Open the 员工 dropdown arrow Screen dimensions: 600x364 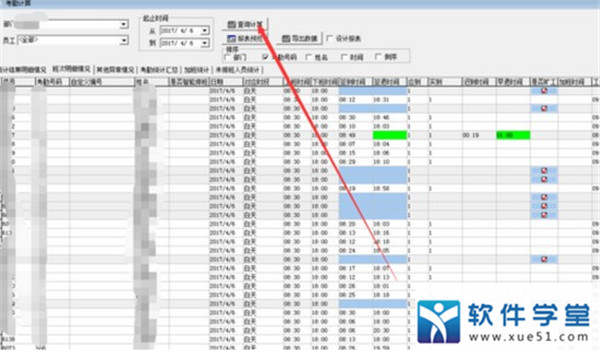tap(124, 40)
